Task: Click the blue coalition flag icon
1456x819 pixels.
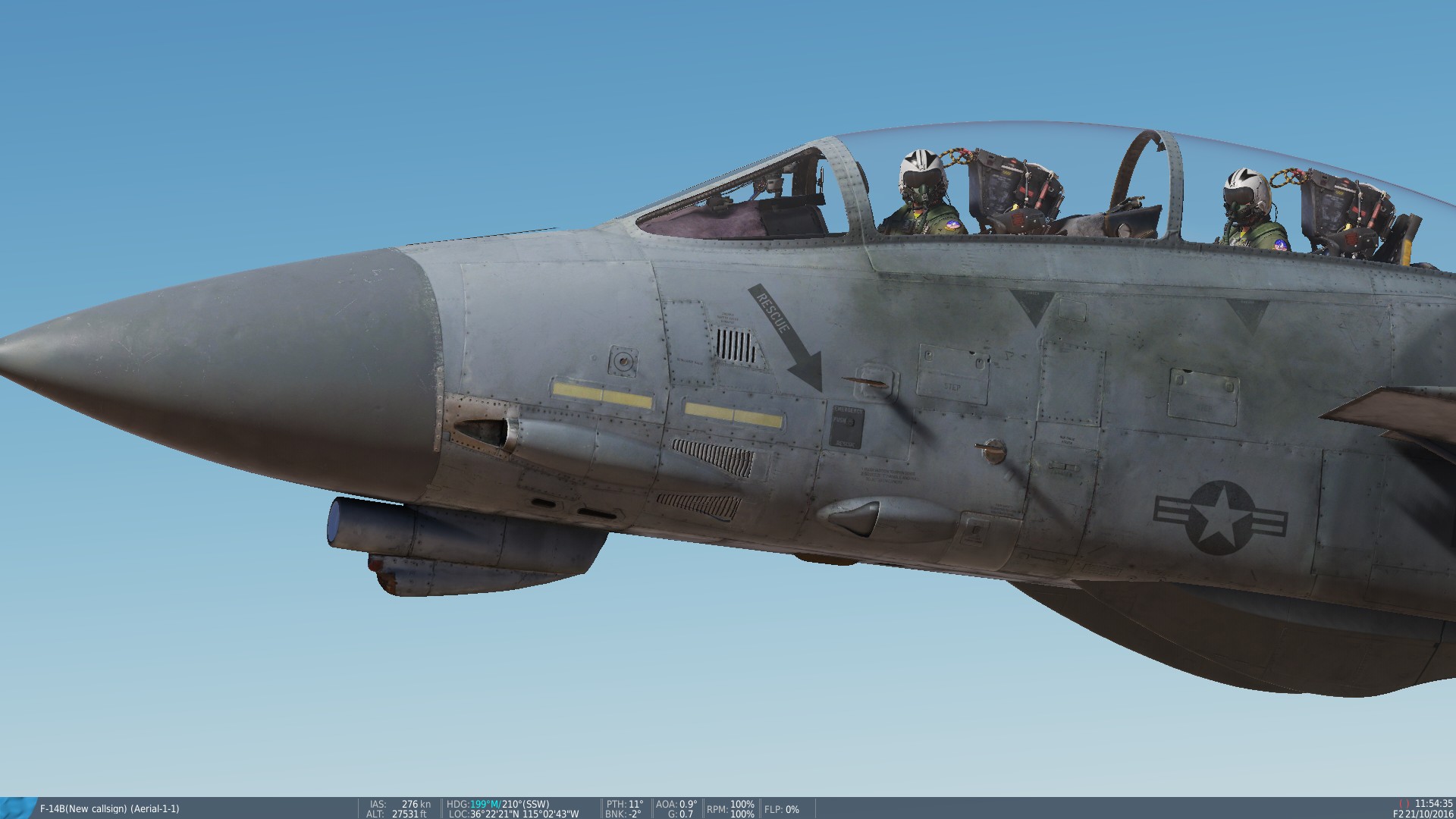Action: click(17, 808)
